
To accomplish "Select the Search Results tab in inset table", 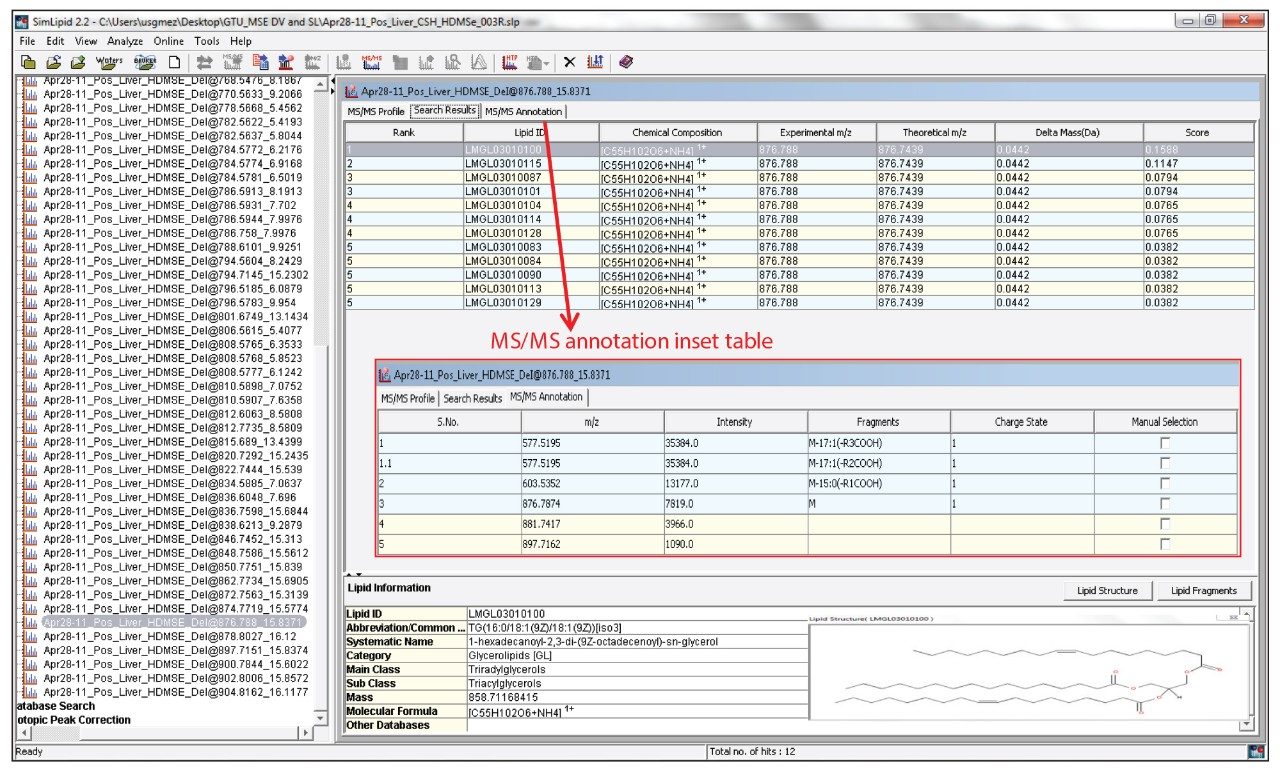I will click(x=473, y=398).
